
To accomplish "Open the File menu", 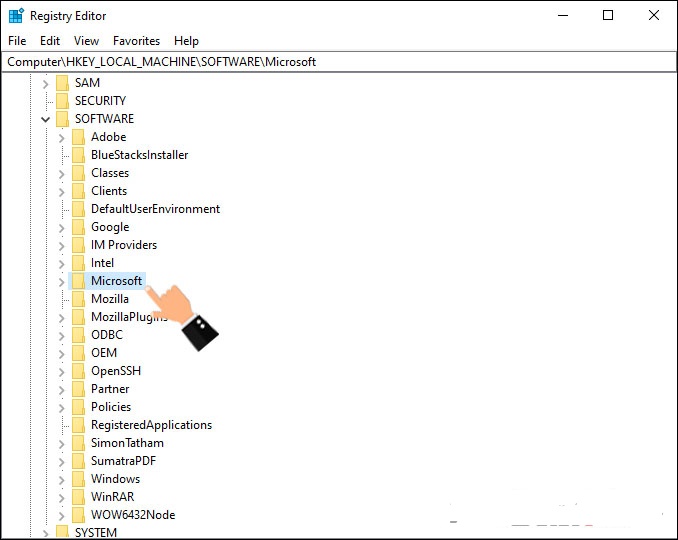I will click(17, 41).
